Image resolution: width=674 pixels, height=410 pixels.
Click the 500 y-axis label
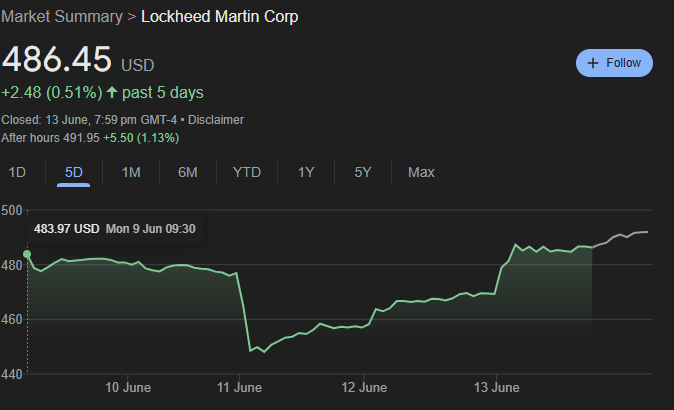point(12,211)
